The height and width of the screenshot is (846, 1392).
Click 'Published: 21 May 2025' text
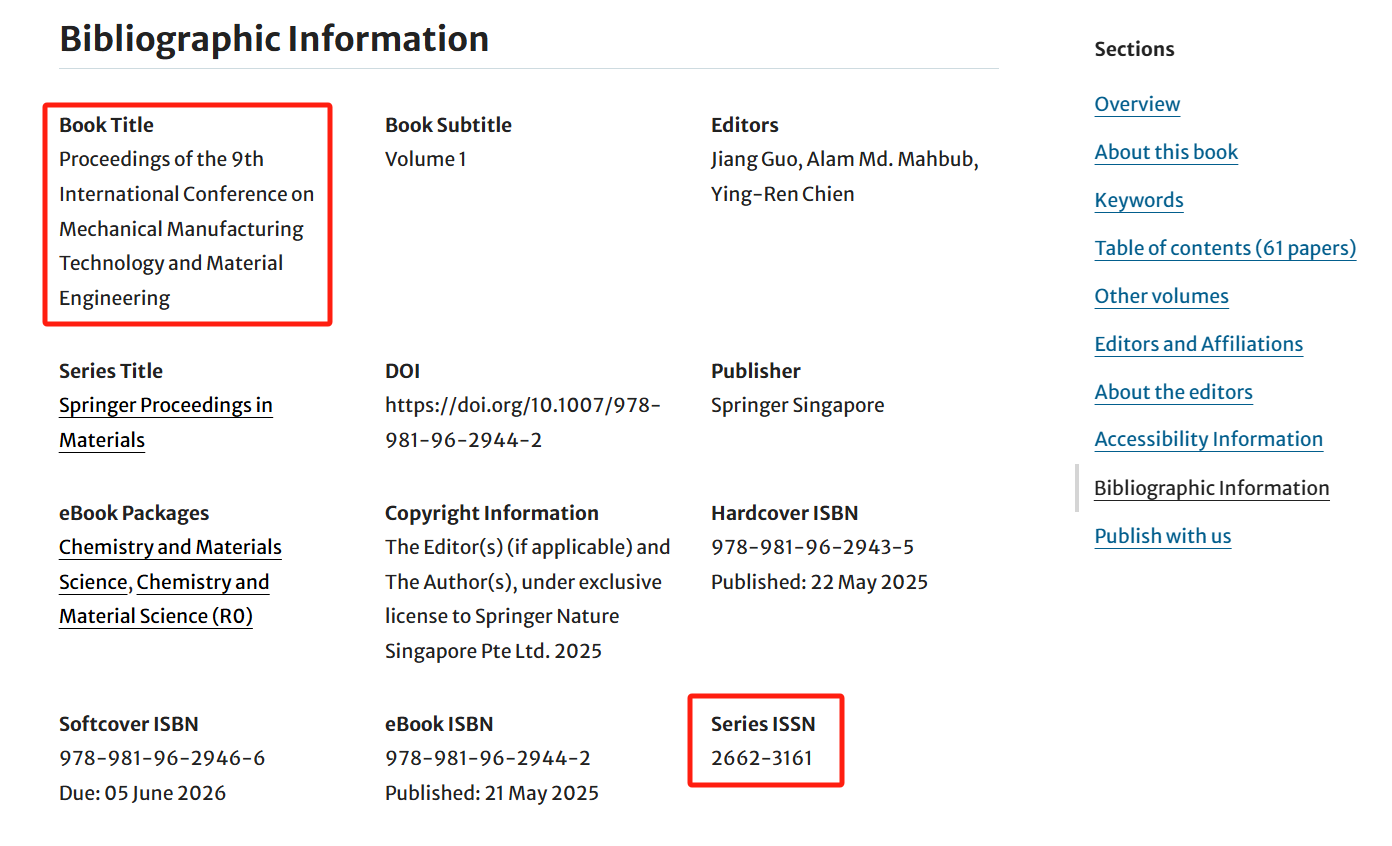click(x=492, y=793)
